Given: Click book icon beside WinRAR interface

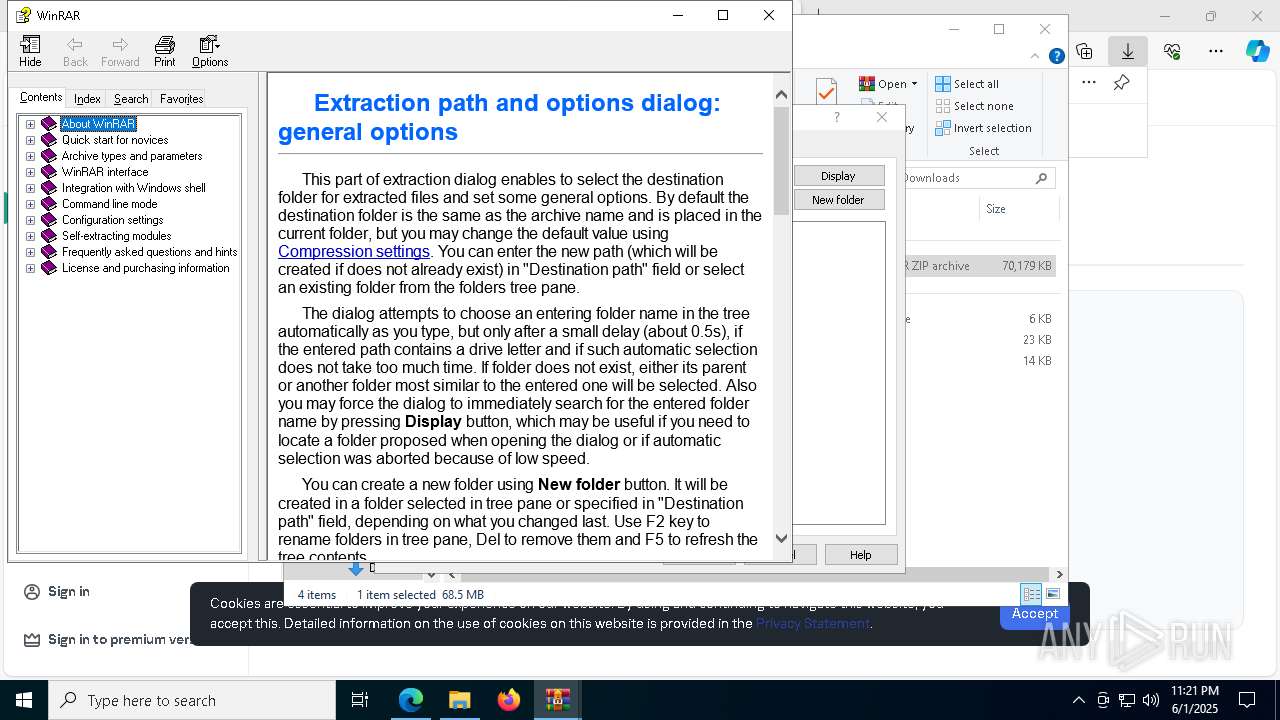Looking at the screenshot, I should pos(49,172).
